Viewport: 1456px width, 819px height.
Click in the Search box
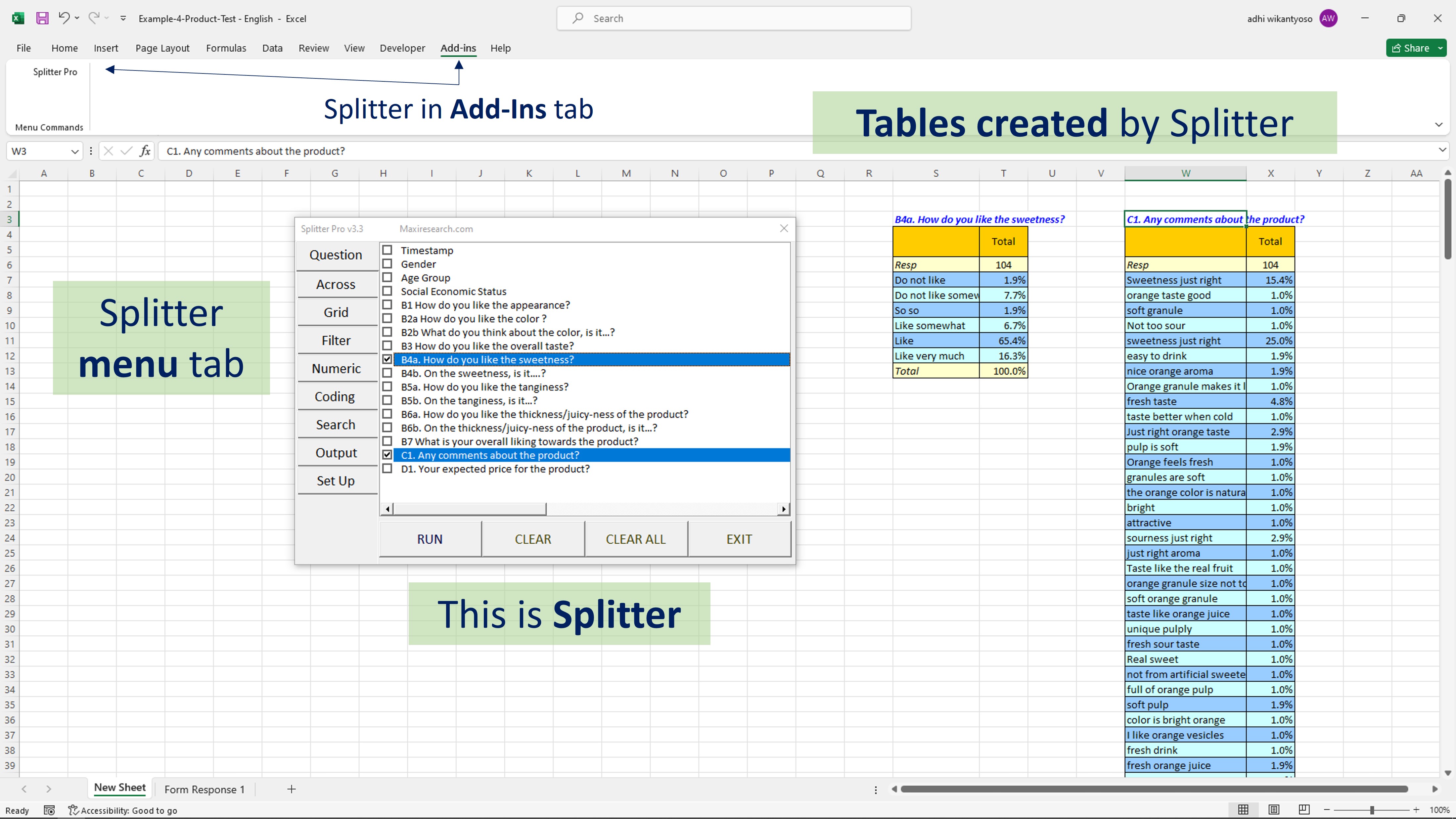point(734,18)
